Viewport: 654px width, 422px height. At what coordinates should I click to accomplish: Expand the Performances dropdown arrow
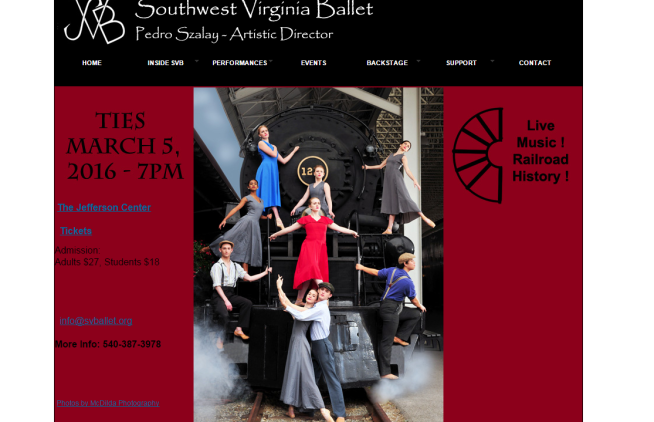pos(271,61)
